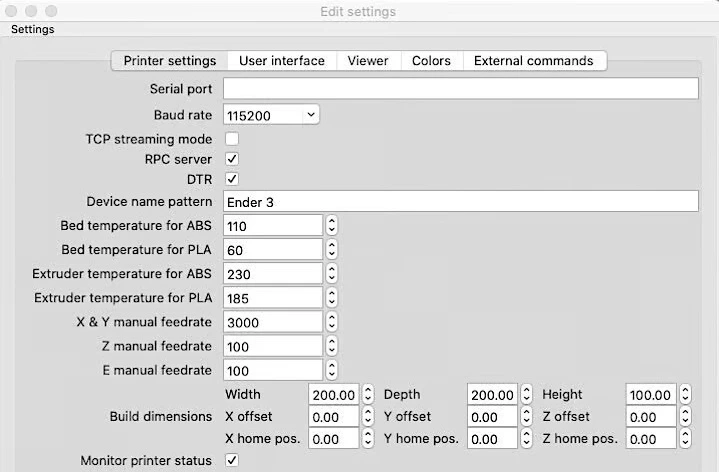The image size is (719, 472).
Task: Toggle the DTR checkbox
Action: coord(232,179)
